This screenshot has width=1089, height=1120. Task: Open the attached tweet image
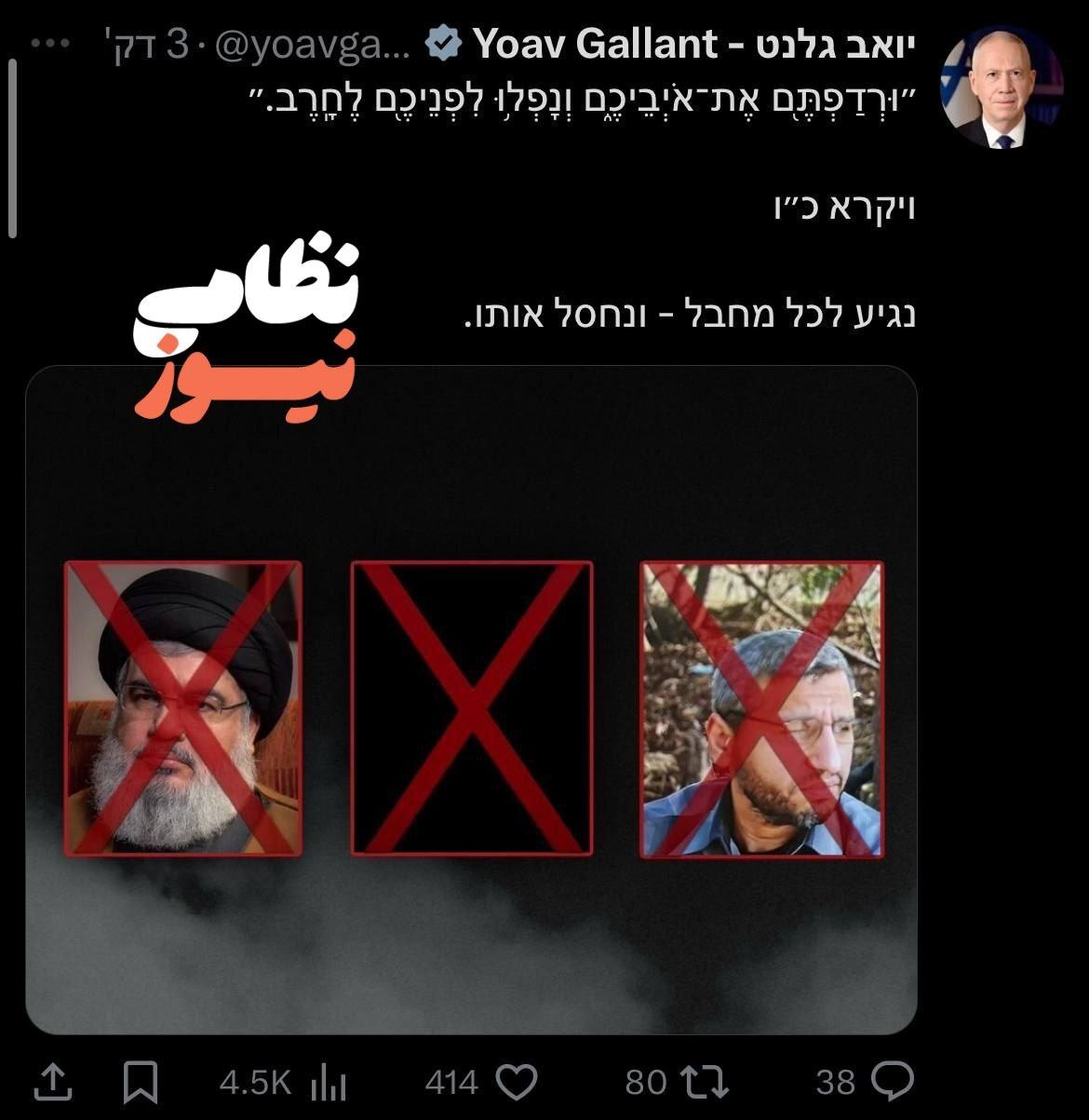[471, 700]
